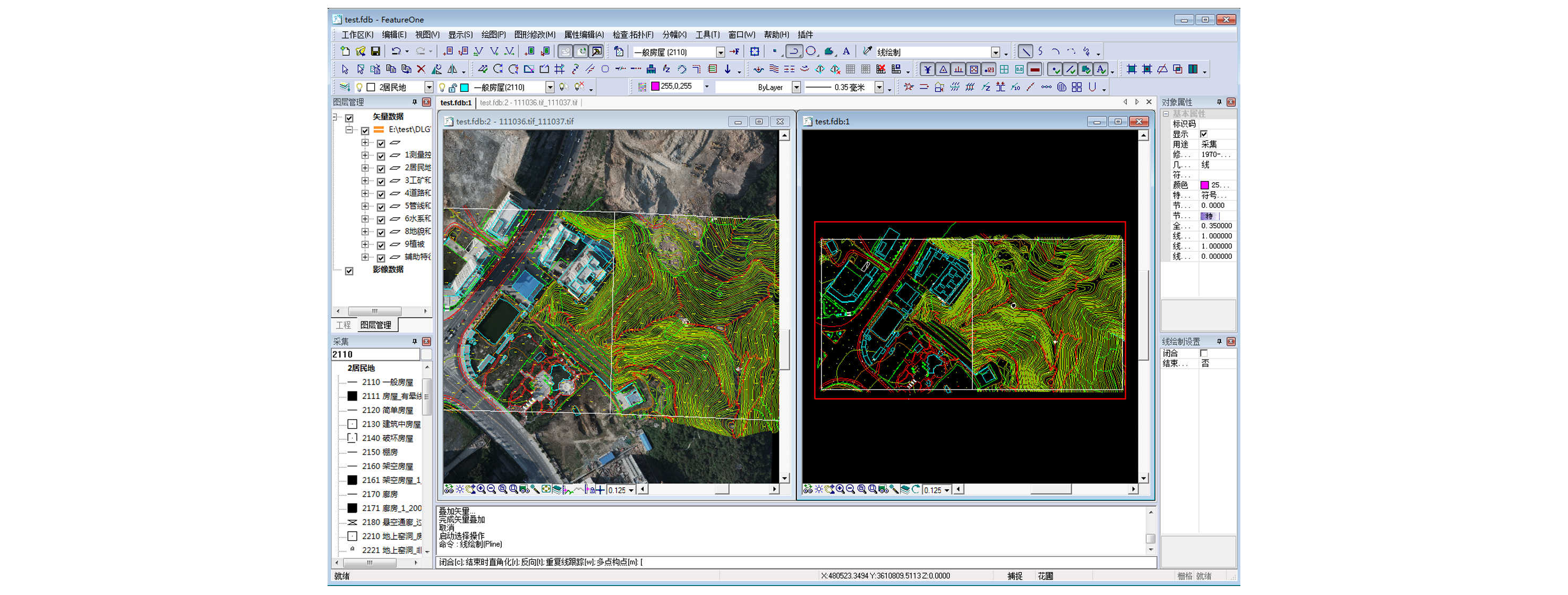This screenshot has width=1568, height=595.
Task: Click the hash grid trim tool icon
Action: click(559, 70)
